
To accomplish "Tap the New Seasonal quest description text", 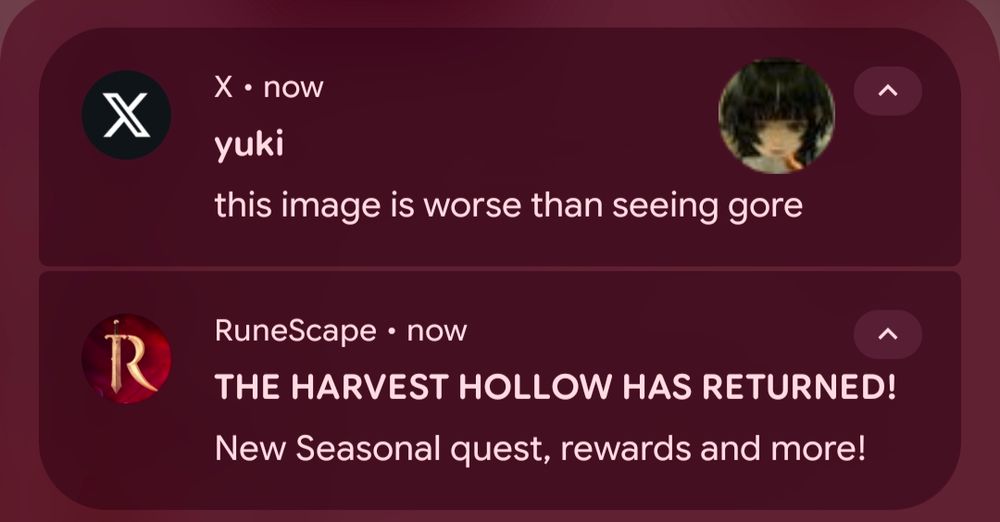I will click(540, 448).
